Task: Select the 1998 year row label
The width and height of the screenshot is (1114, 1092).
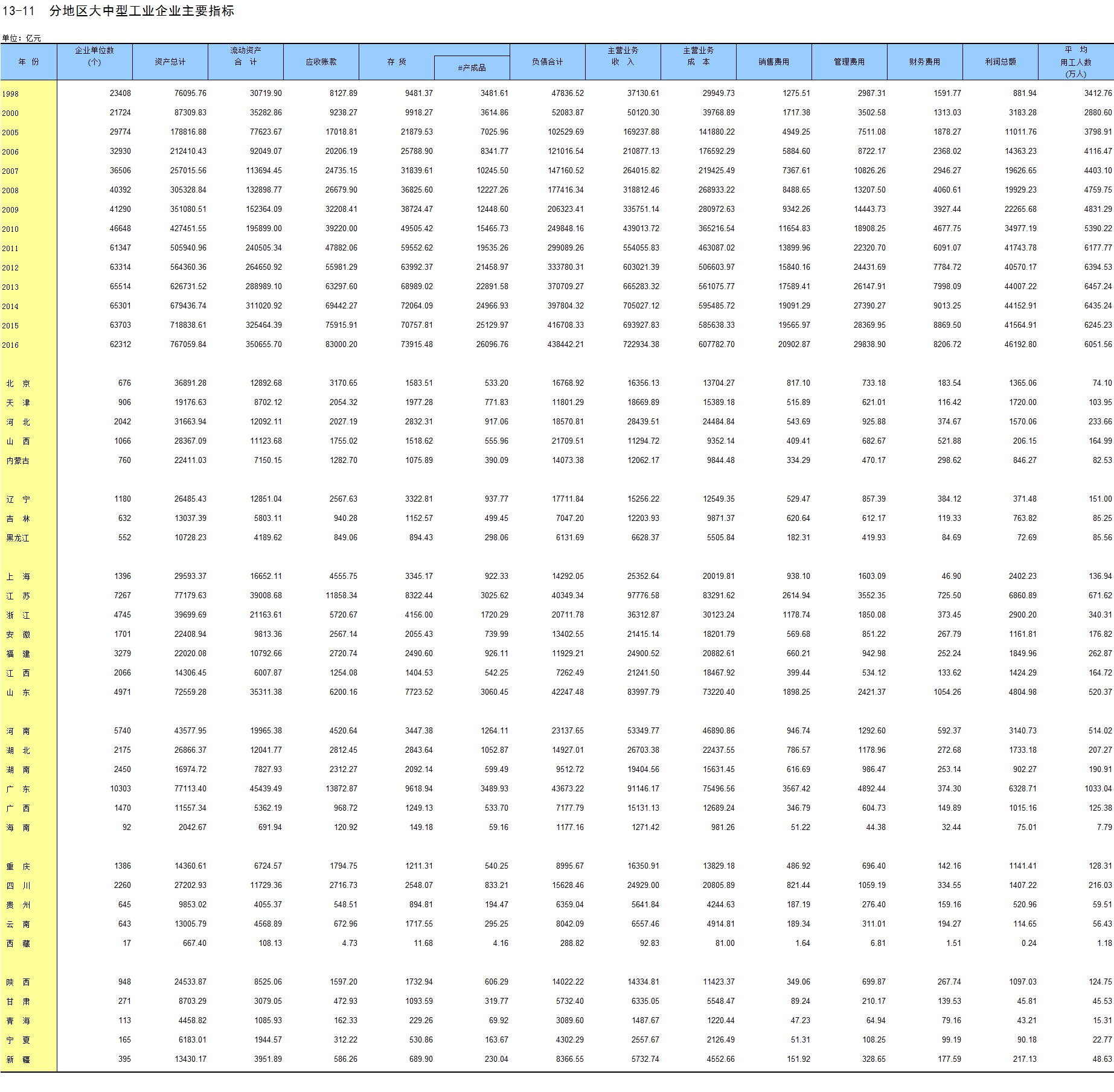Action: coord(10,94)
